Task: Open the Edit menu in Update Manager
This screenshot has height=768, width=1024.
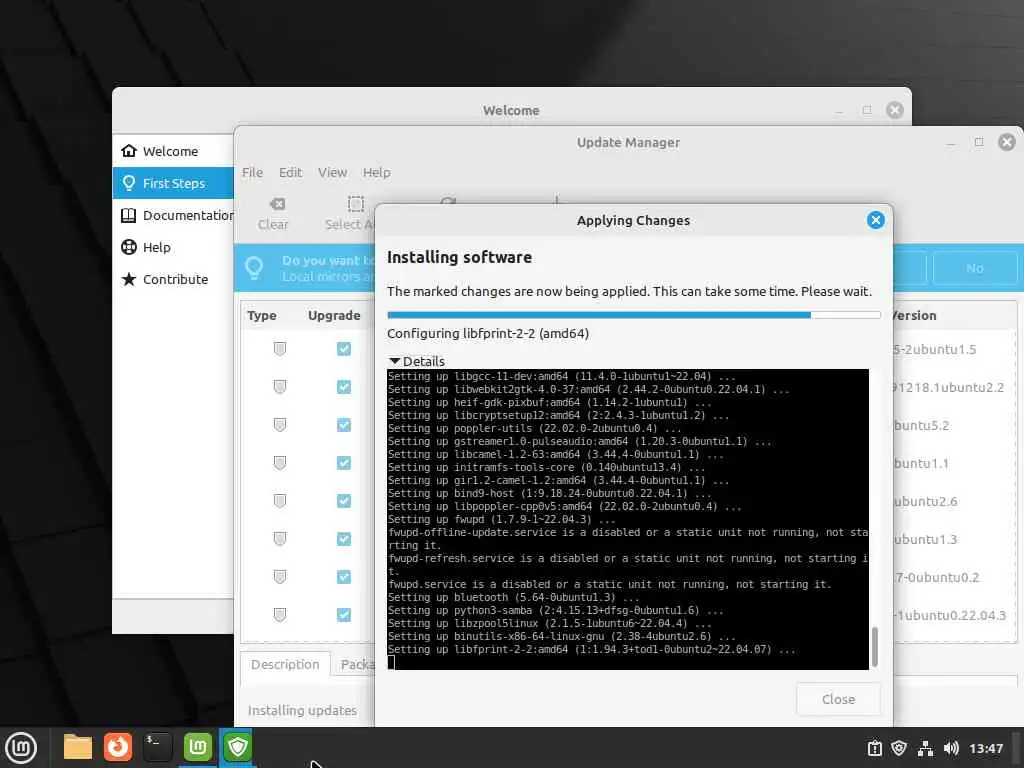Action: tap(290, 172)
